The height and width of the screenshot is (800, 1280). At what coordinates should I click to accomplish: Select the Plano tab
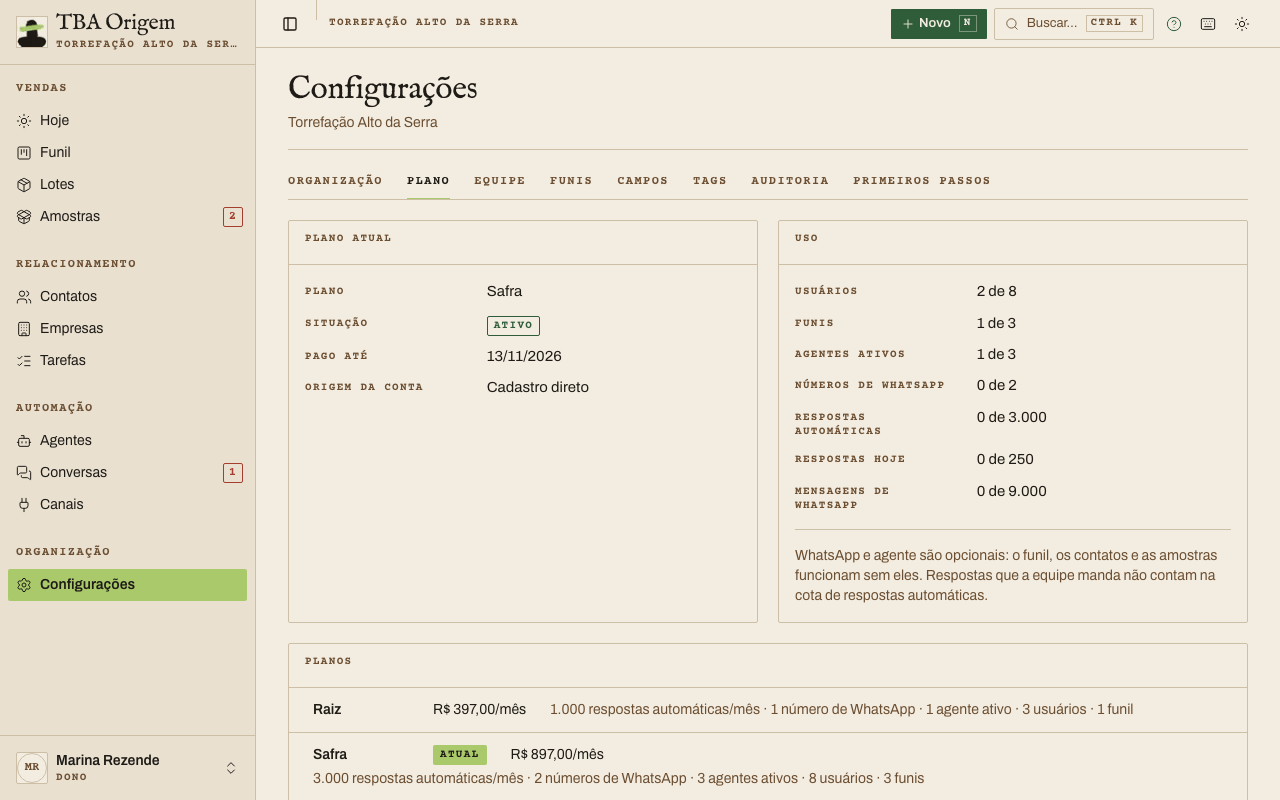coord(428,181)
